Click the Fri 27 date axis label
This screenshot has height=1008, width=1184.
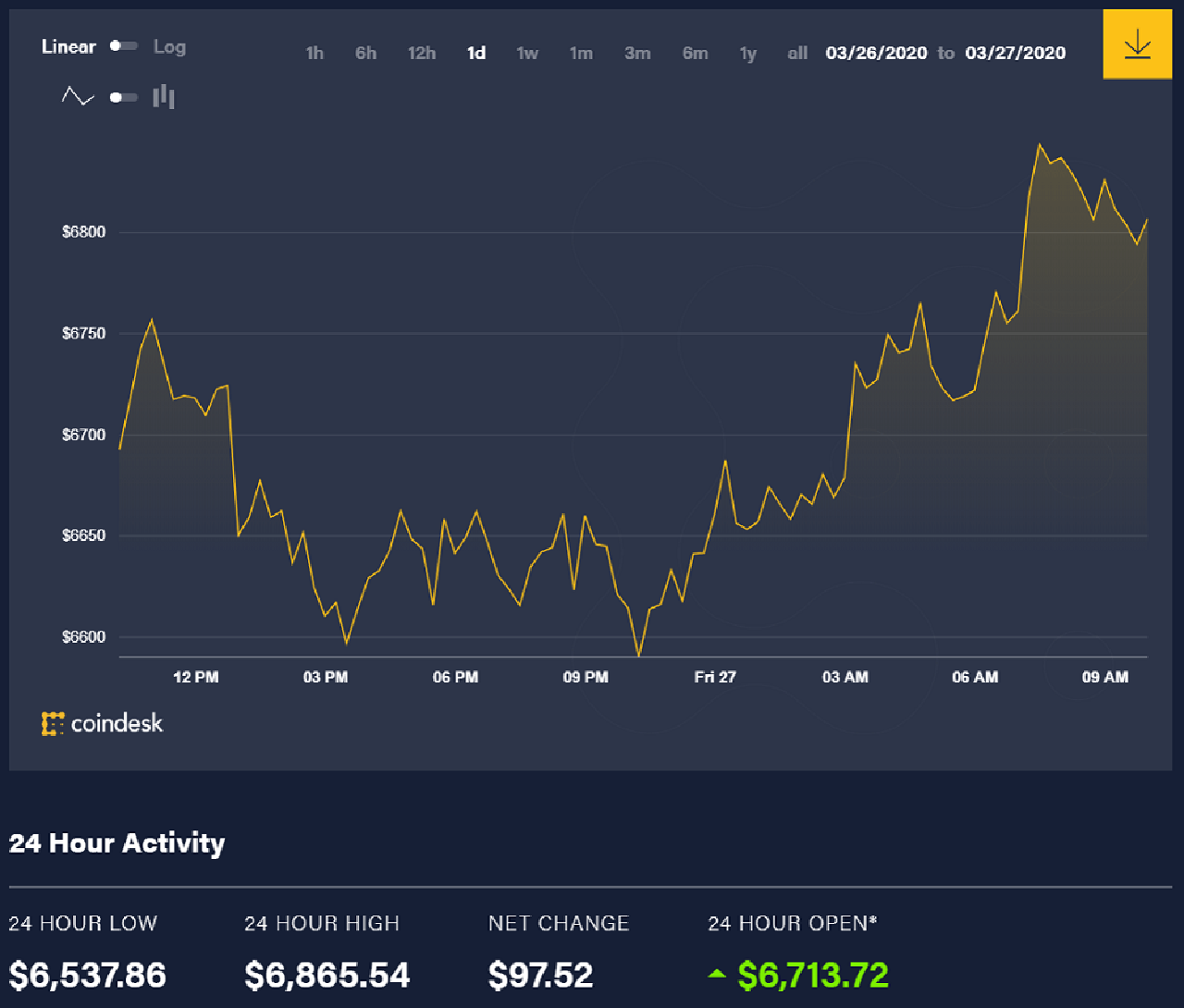click(x=715, y=677)
